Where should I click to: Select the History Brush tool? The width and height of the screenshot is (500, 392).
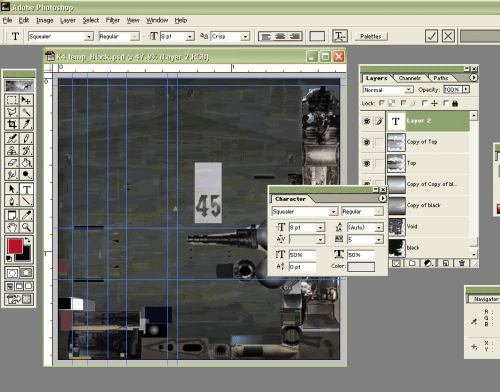pos(26,150)
